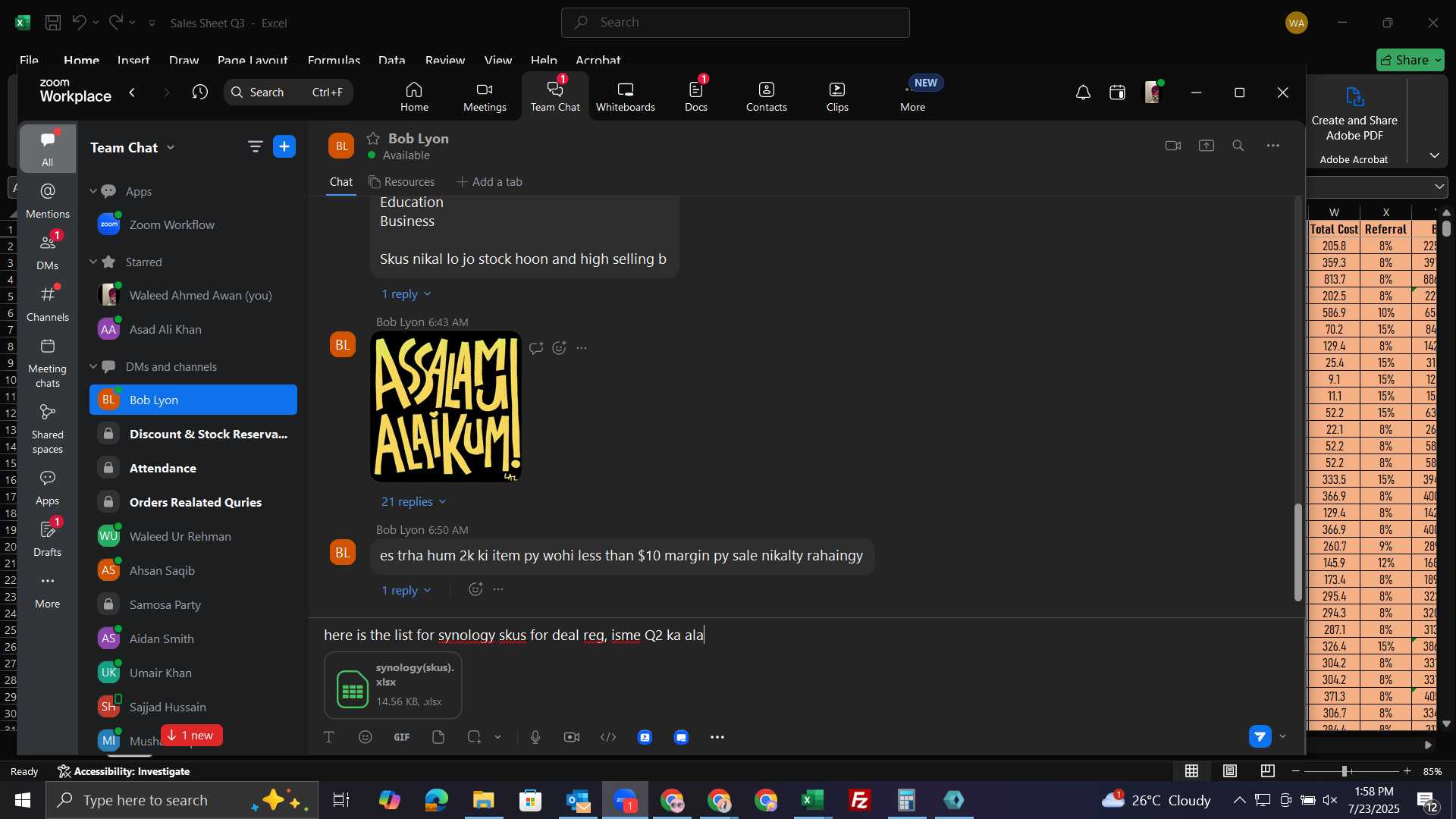Star the Bob Lyon chat
This screenshot has height=819, width=1456.
[372, 138]
